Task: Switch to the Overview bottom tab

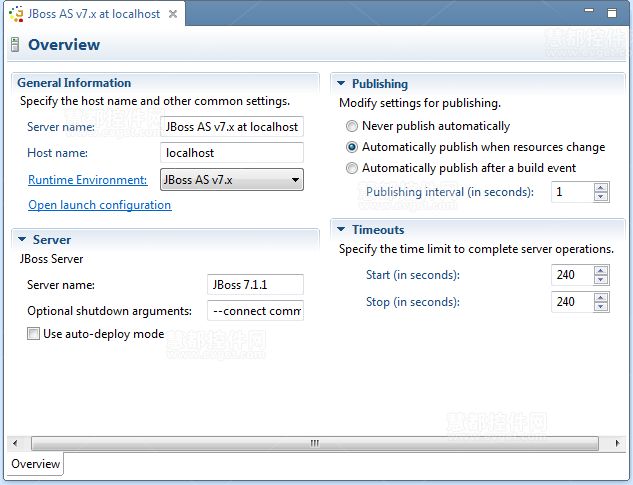Action: pyautogui.click(x=36, y=464)
